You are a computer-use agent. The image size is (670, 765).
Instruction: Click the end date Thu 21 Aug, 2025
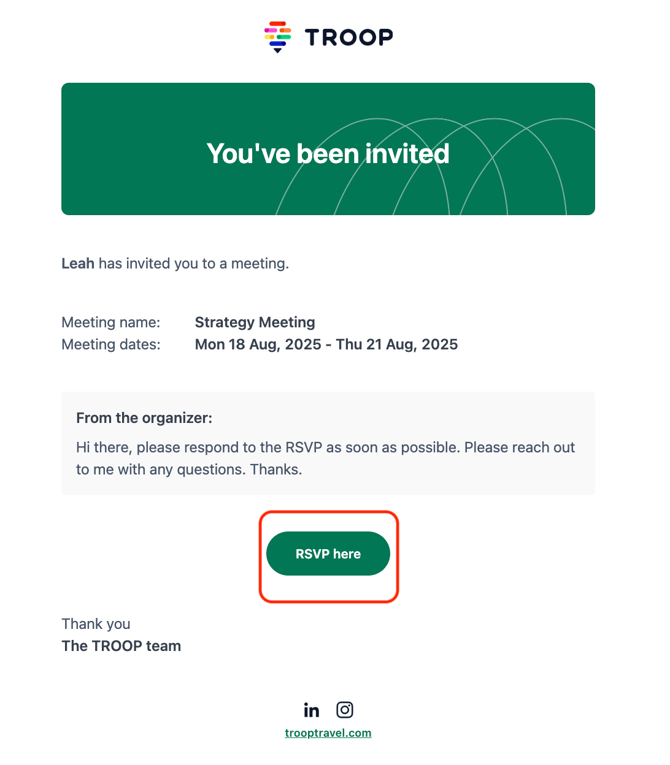click(397, 344)
